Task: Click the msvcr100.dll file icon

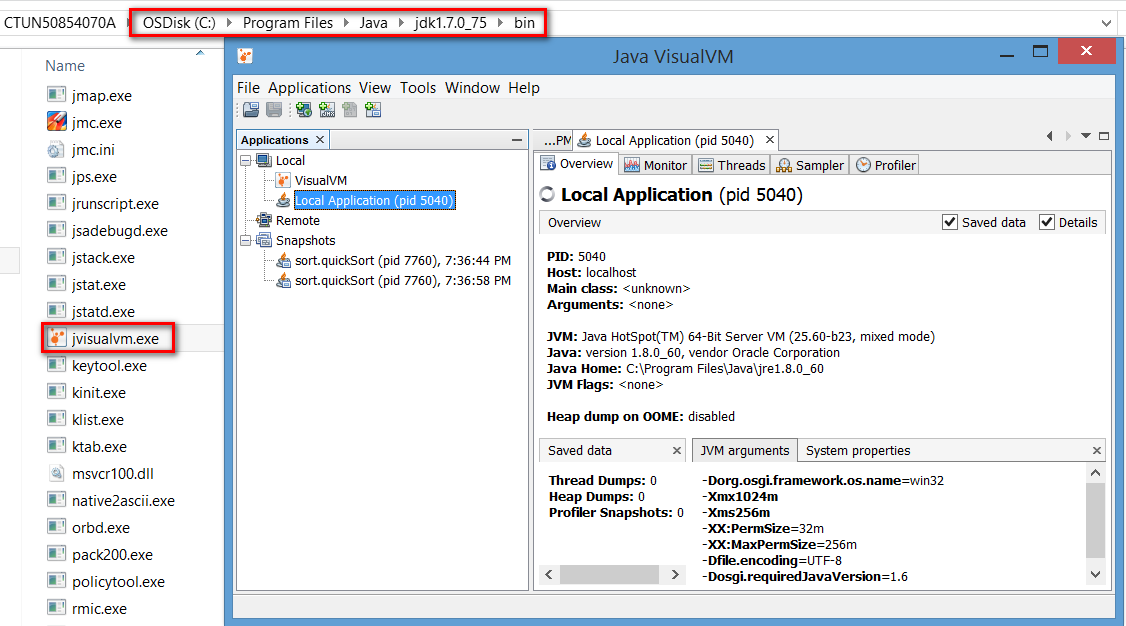Action: pyautogui.click(x=57, y=473)
